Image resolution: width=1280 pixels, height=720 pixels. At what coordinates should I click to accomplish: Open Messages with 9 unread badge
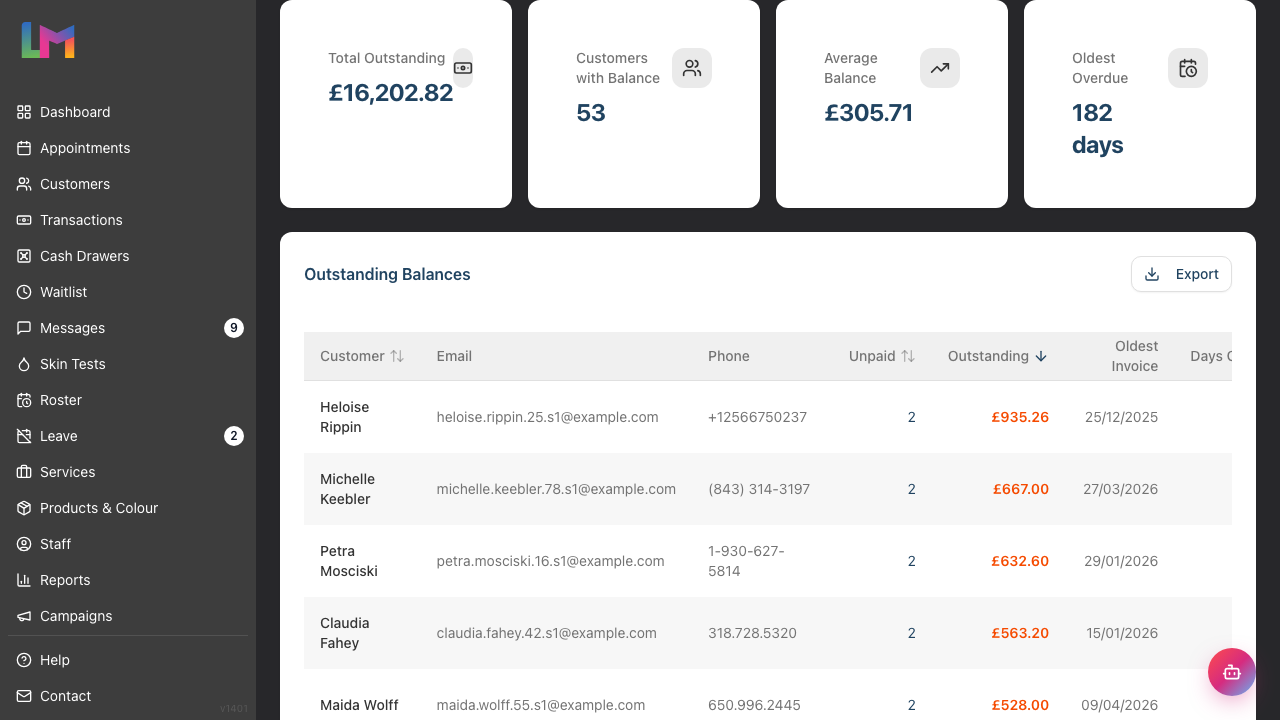[x=128, y=328]
